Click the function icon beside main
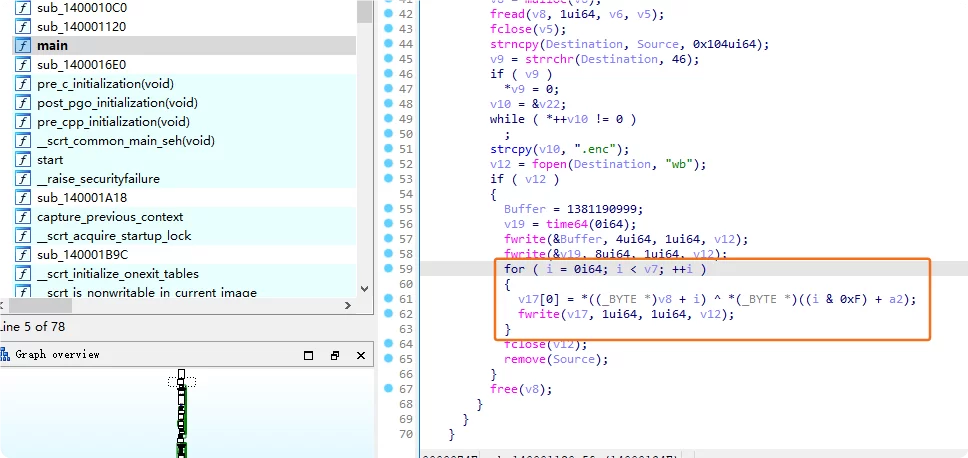 tap(22, 46)
